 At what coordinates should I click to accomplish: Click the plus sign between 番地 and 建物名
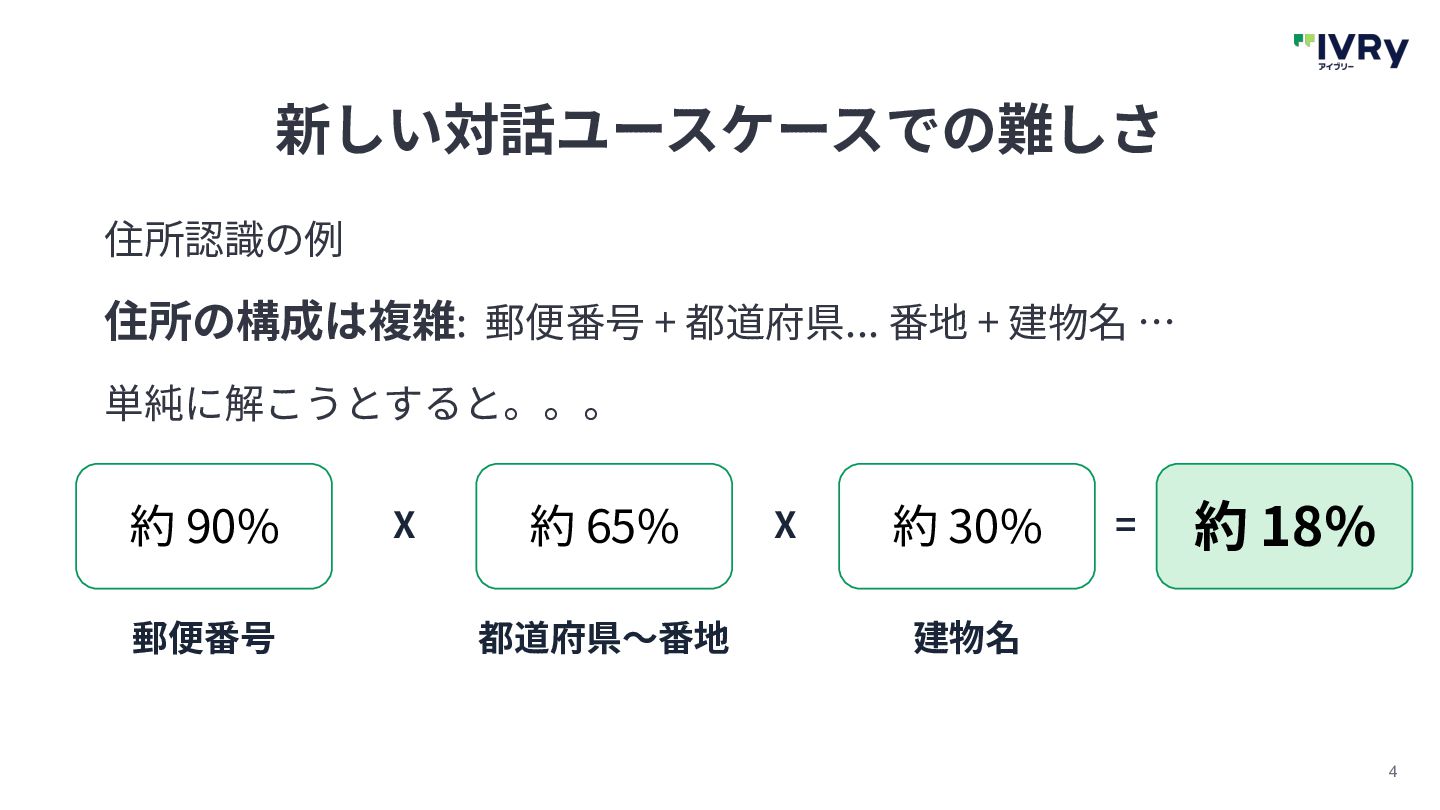coord(986,324)
